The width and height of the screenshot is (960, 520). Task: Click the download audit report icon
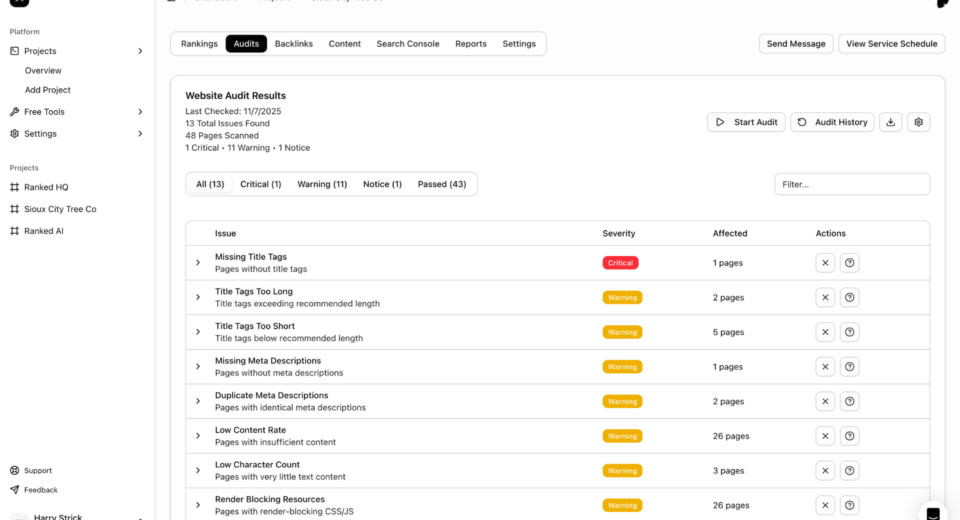[x=890, y=122]
